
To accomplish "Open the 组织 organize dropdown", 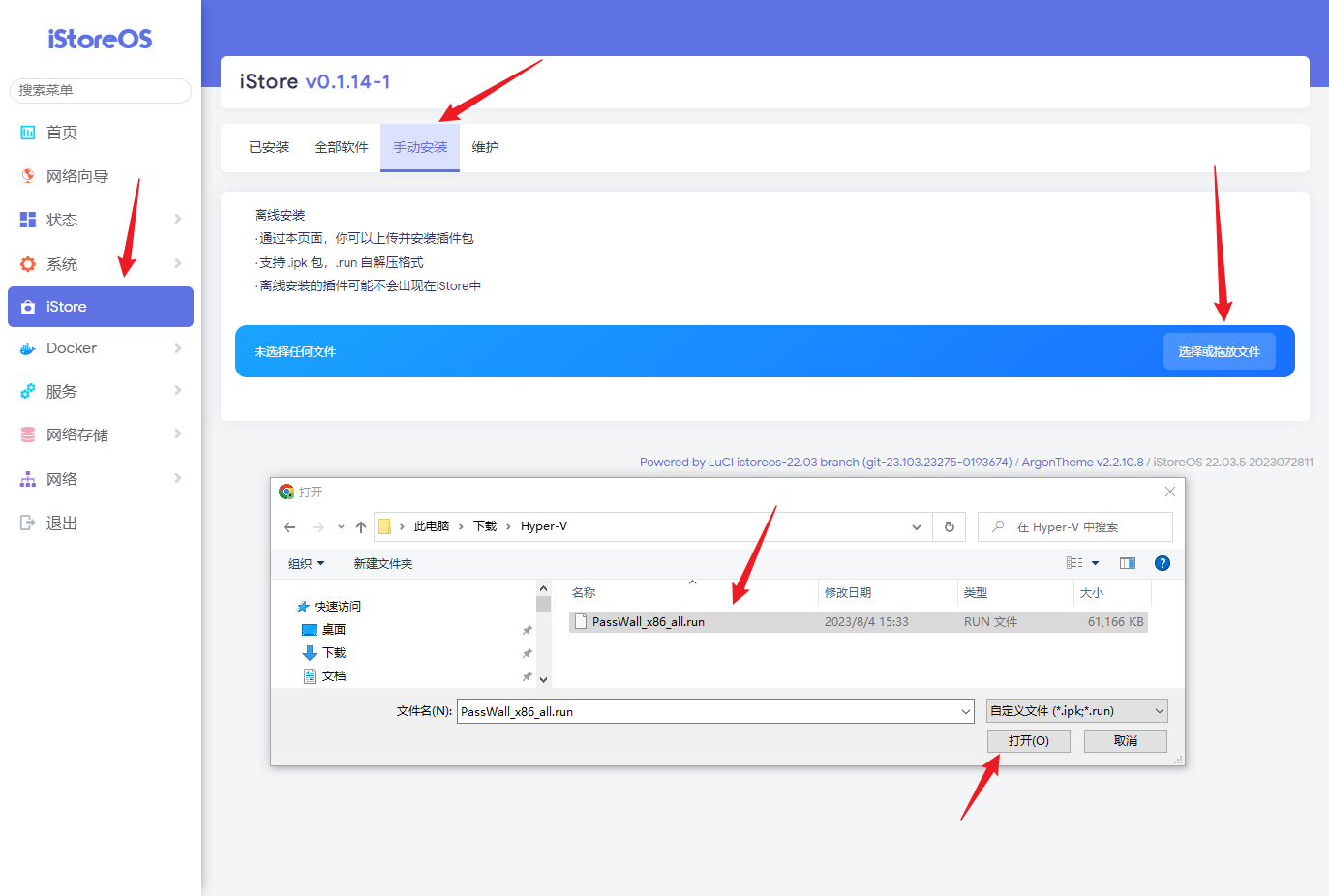I will pyautogui.click(x=306, y=564).
